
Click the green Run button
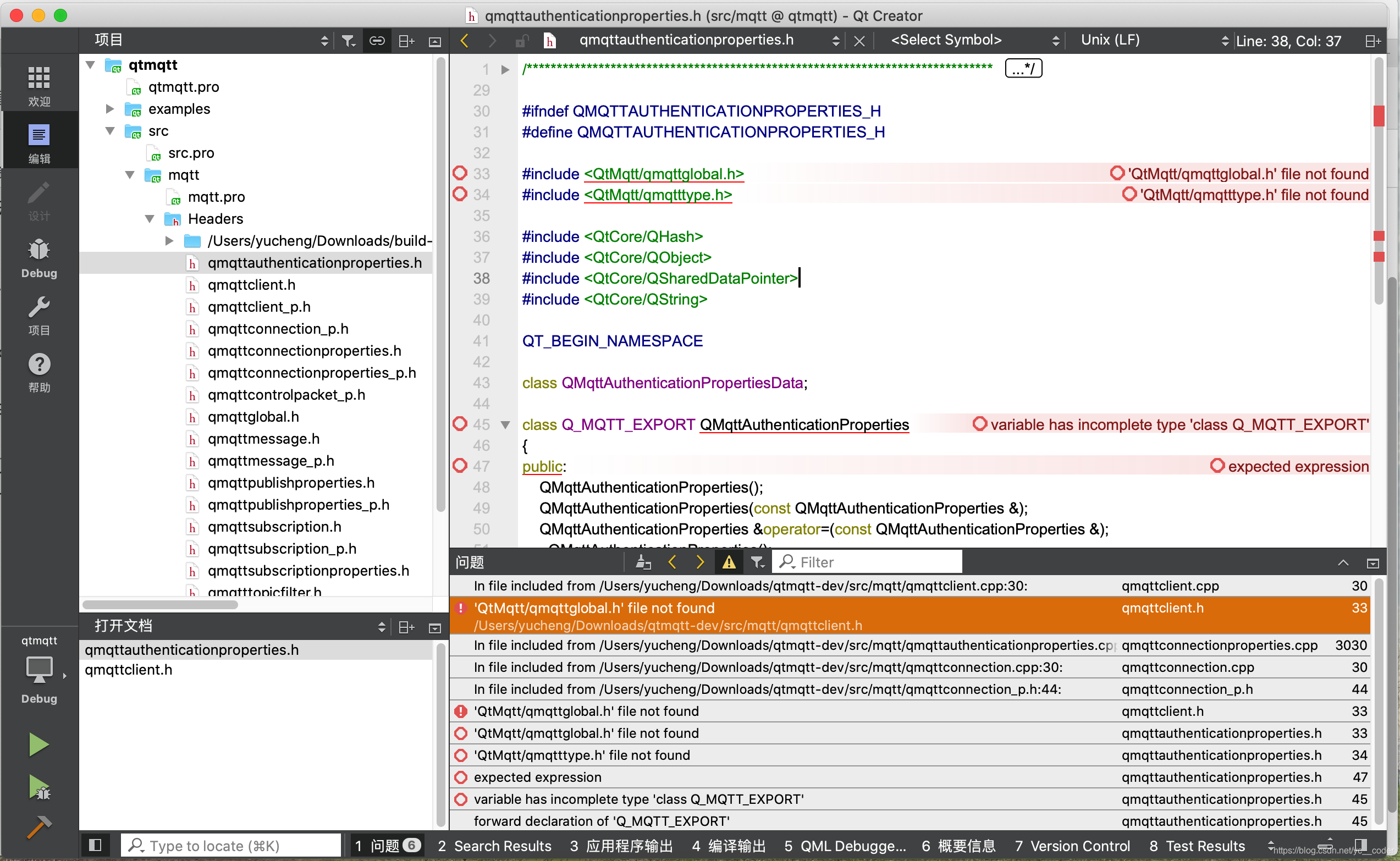click(38, 744)
